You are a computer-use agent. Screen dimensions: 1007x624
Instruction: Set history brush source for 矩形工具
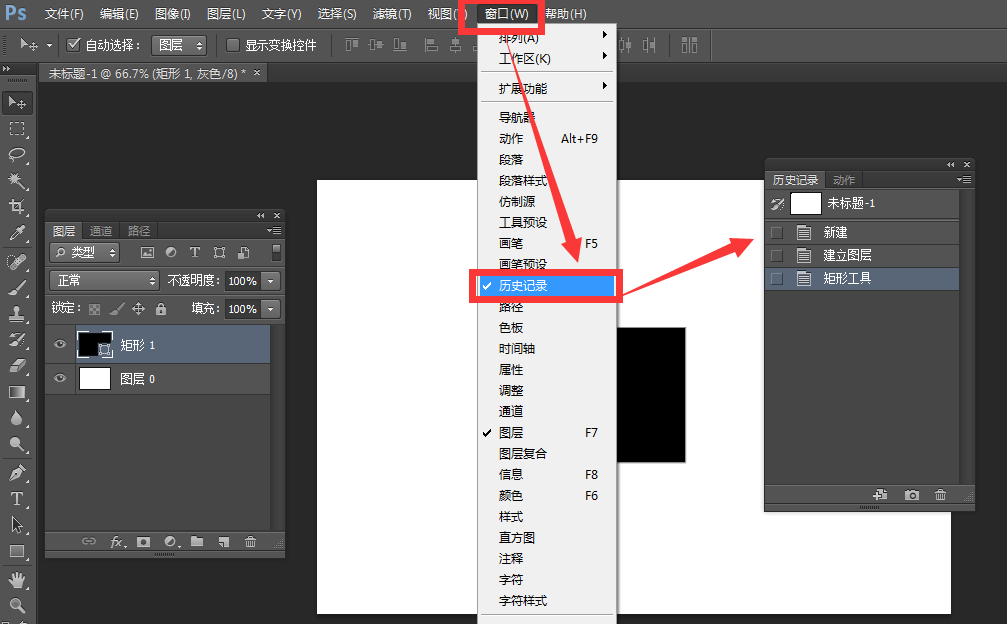coord(776,279)
